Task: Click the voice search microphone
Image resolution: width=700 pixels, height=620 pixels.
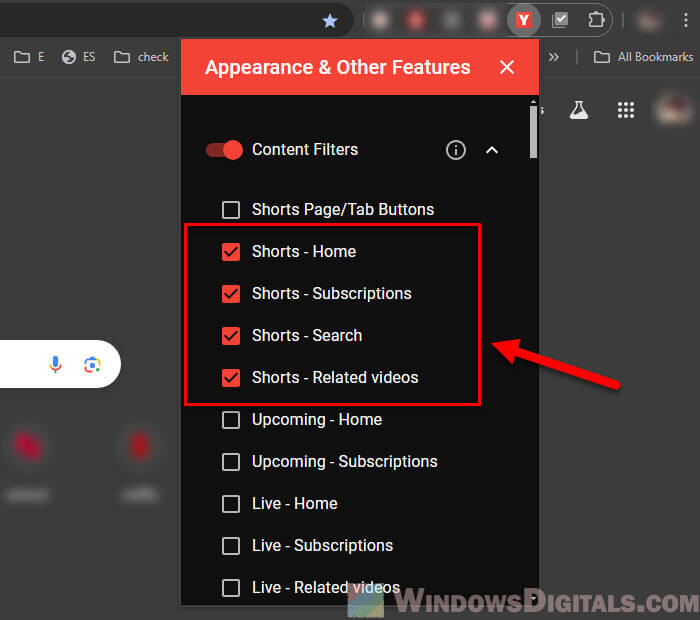Action: [x=55, y=364]
